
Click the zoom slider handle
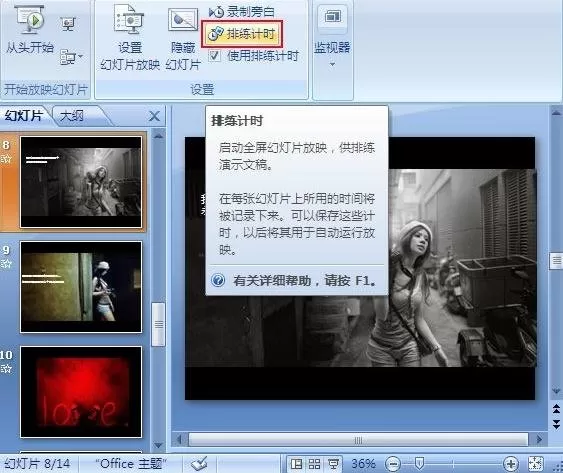click(x=419, y=463)
